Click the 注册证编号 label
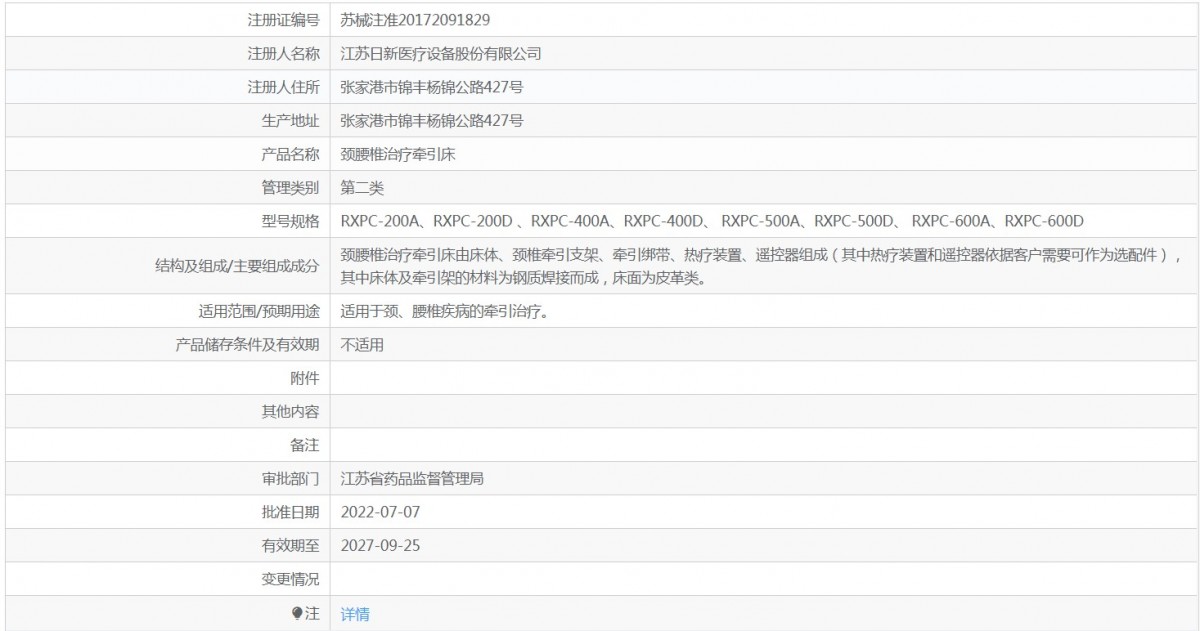 click(x=283, y=19)
